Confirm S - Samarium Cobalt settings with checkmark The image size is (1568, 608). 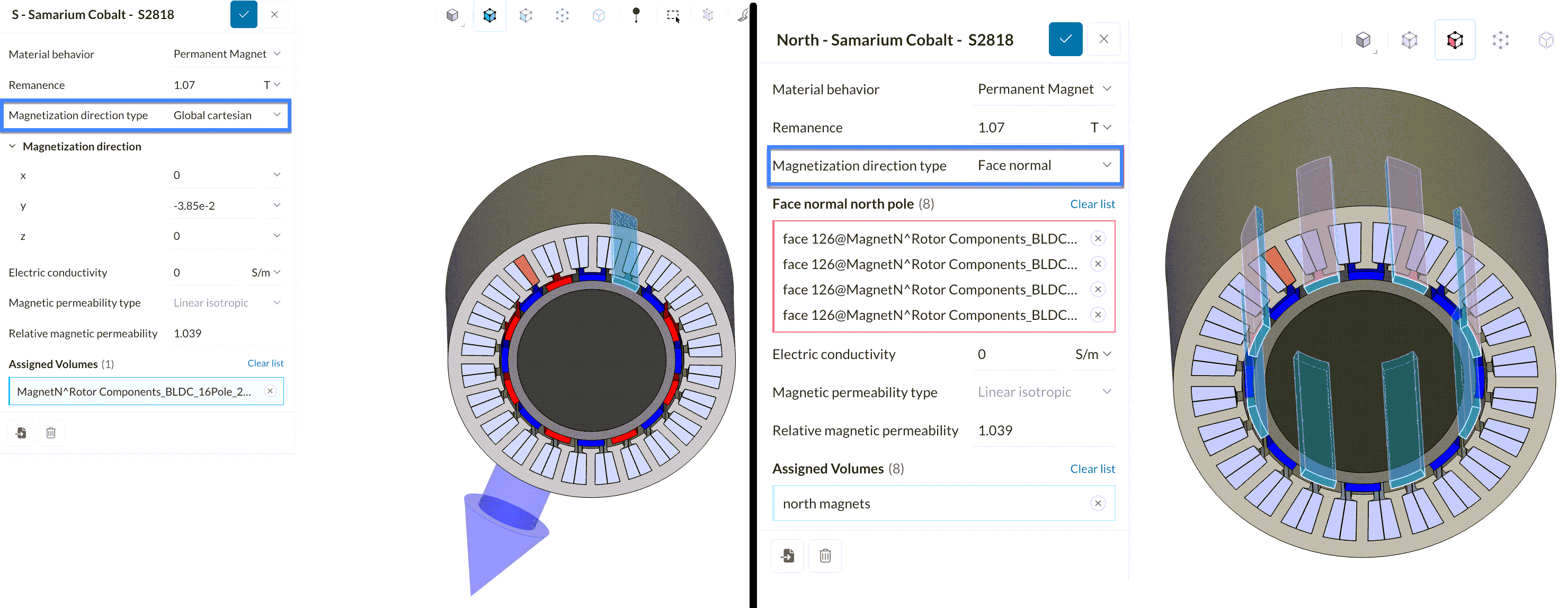click(244, 15)
